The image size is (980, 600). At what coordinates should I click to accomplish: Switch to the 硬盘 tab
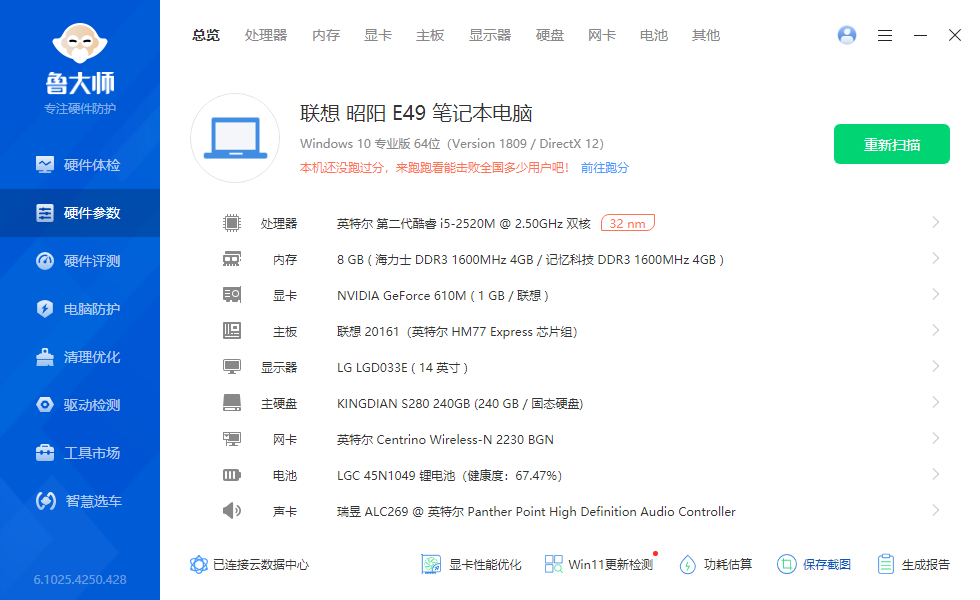point(550,35)
